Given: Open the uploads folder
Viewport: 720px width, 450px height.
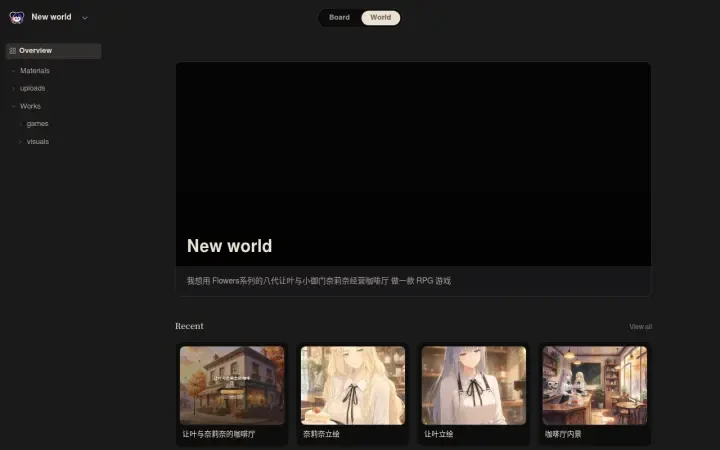Looking at the screenshot, I should [33, 88].
